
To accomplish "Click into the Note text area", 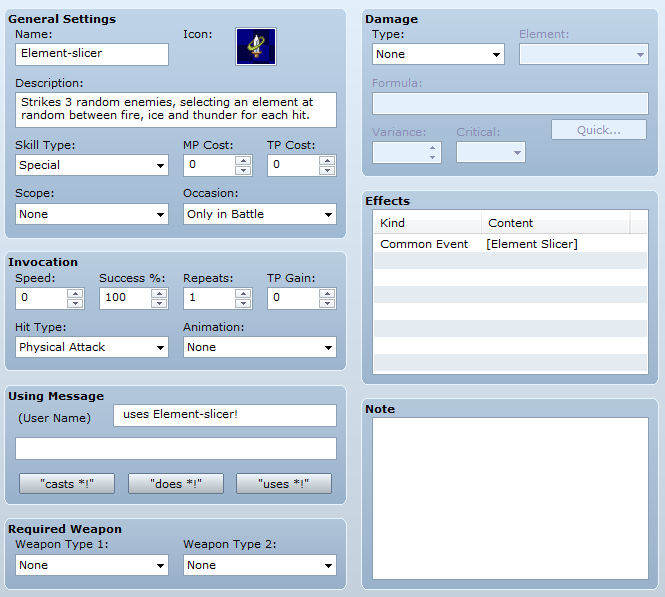I will [510, 499].
